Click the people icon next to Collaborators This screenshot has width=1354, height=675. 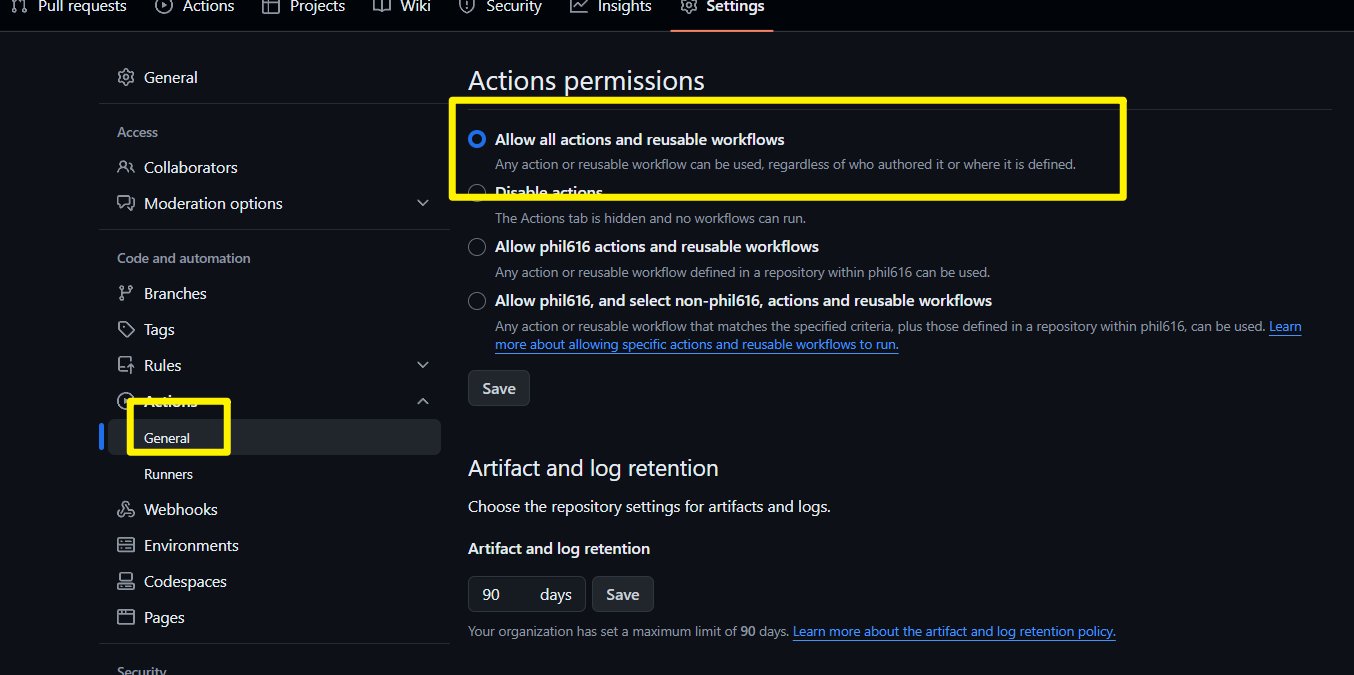point(126,167)
